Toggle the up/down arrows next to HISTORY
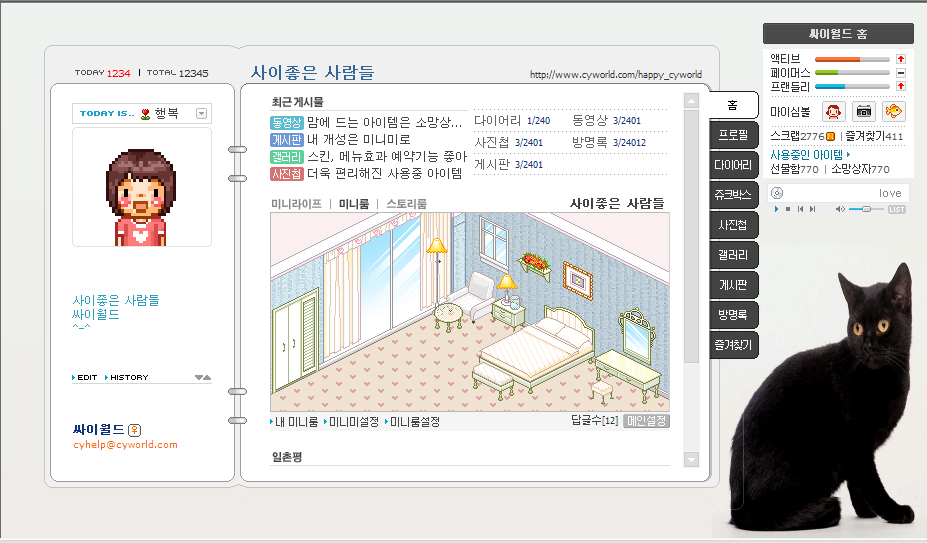Viewport: 927px width, 543px height. 203,377
